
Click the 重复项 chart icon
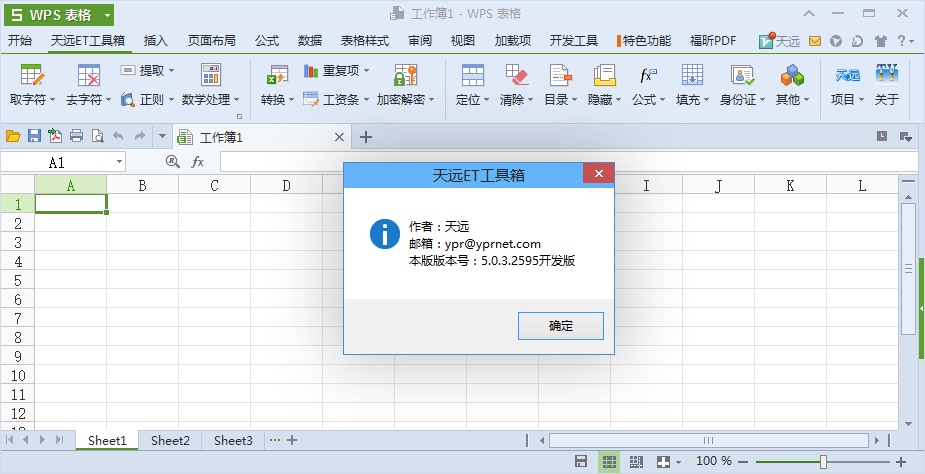(311, 71)
